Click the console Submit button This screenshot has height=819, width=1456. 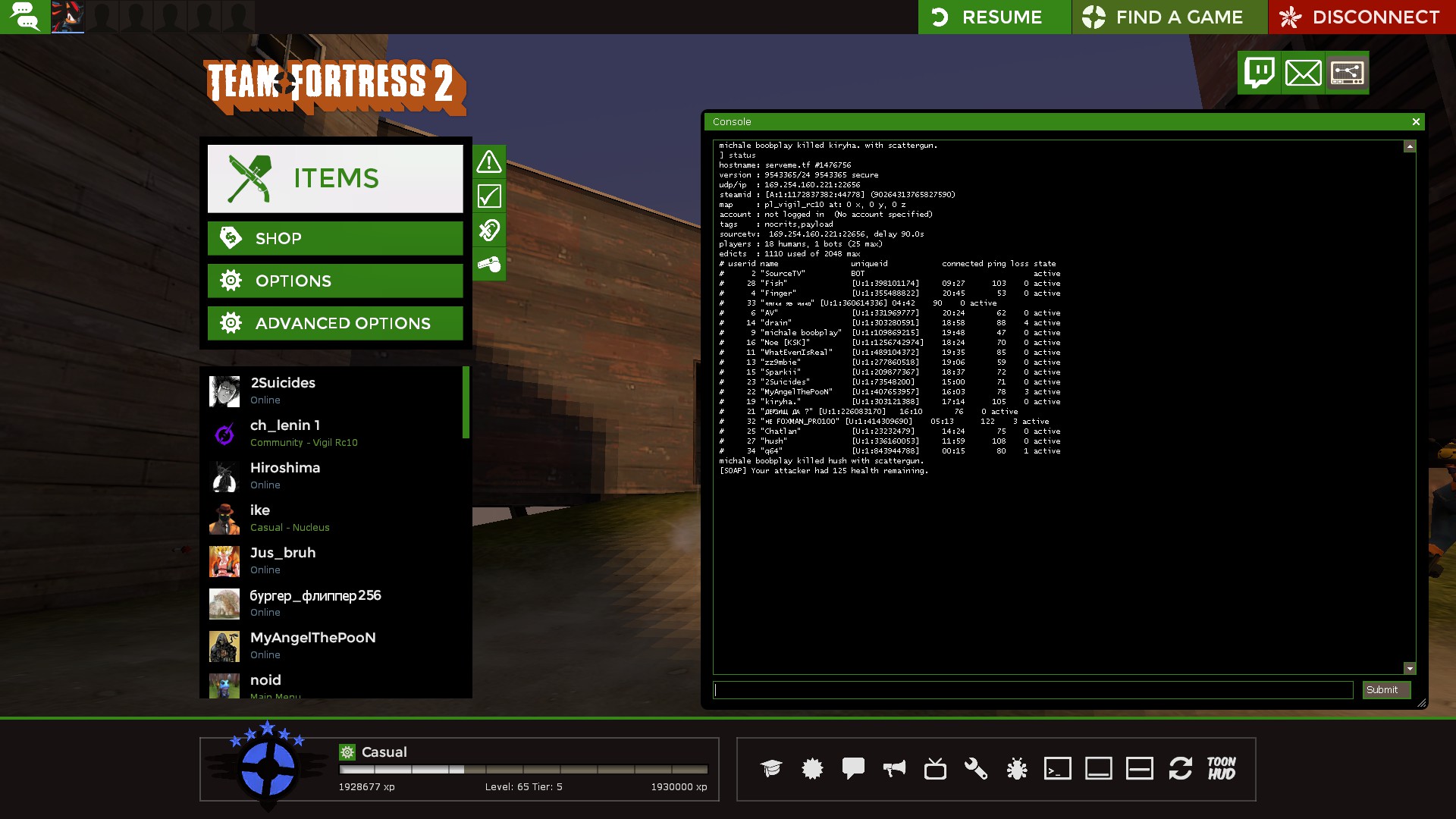(1386, 689)
